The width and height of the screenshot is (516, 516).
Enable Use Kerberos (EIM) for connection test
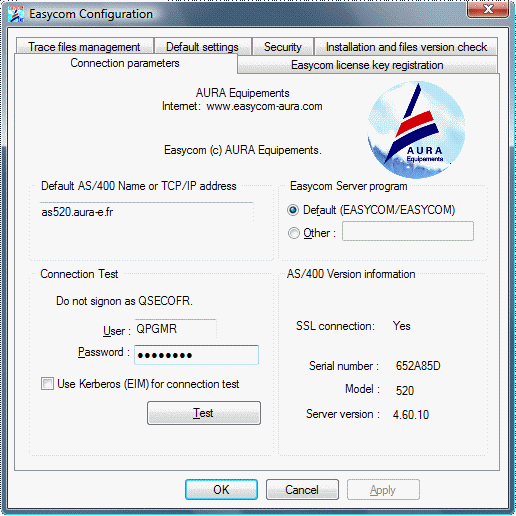click(x=47, y=384)
